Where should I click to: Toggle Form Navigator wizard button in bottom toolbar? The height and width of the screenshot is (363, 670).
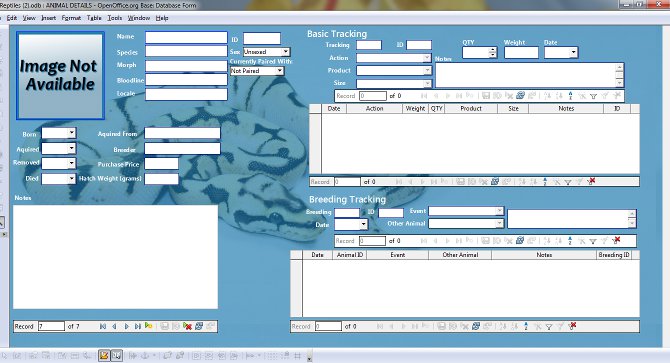coord(117,355)
